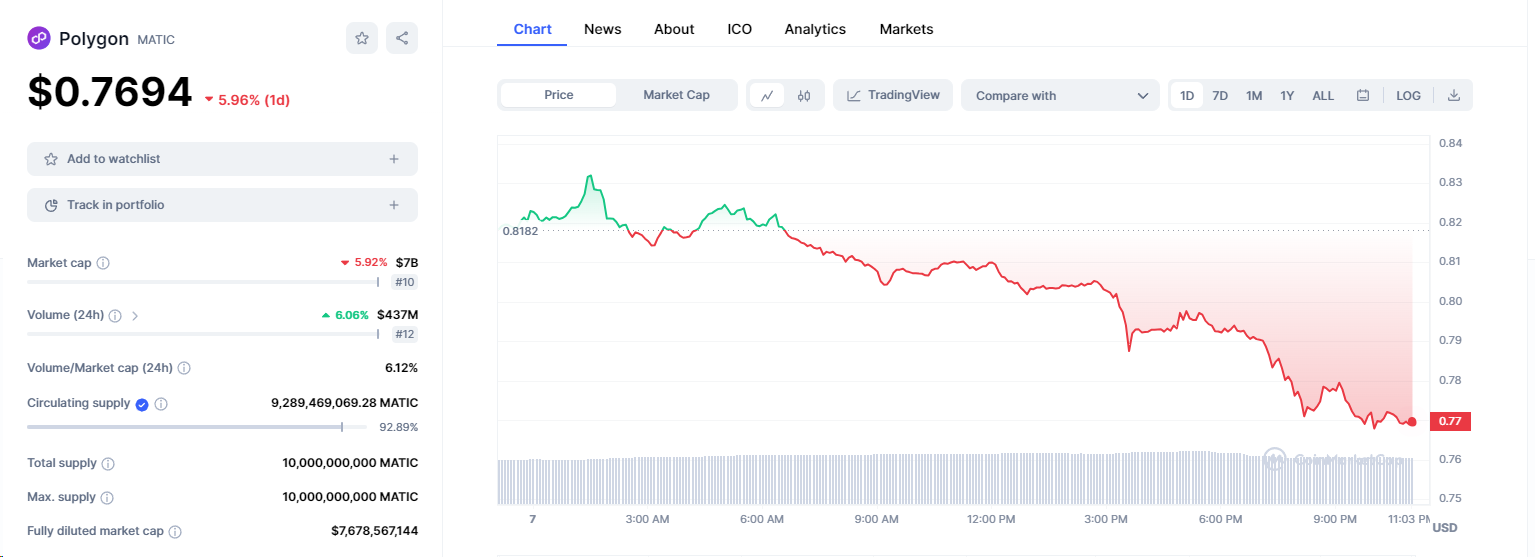Click the 9,289,469,069.28 MATIC supply value
1535x557 pixels.
[344, 403]
